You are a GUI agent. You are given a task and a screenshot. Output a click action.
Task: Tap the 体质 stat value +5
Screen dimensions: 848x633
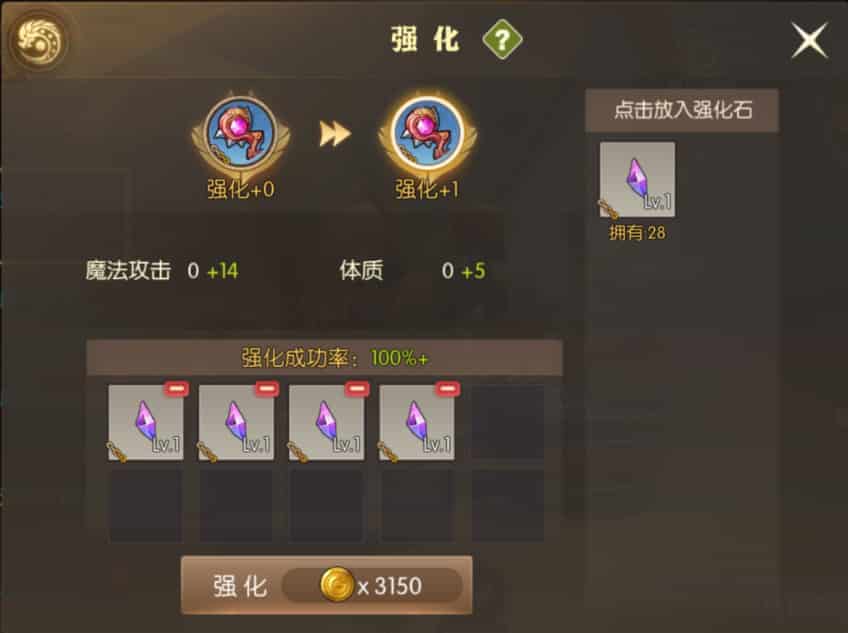(474, 271)
